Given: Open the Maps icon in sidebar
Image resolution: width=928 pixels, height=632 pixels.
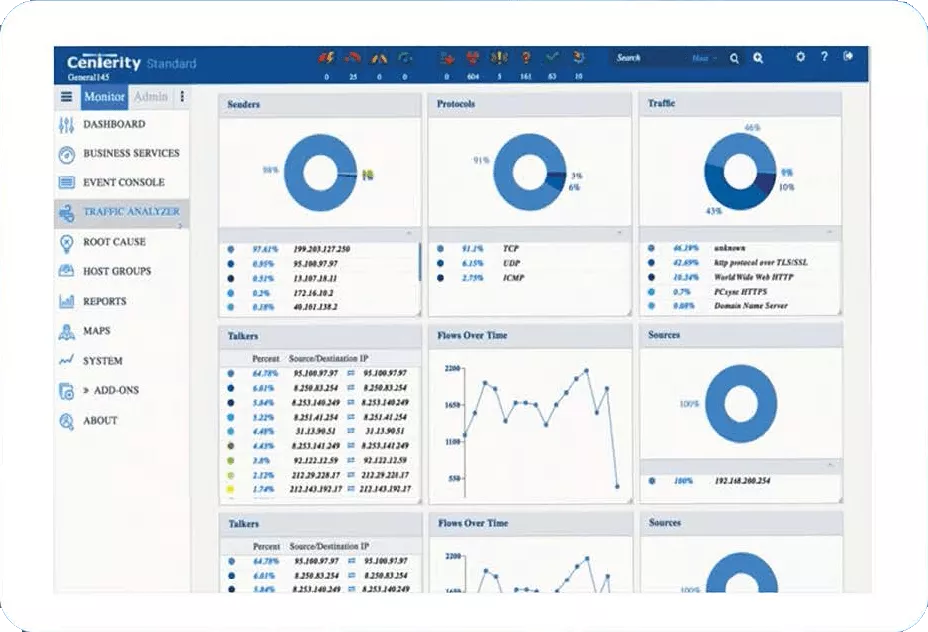Looking at the screenshot, I should [67, 331].
